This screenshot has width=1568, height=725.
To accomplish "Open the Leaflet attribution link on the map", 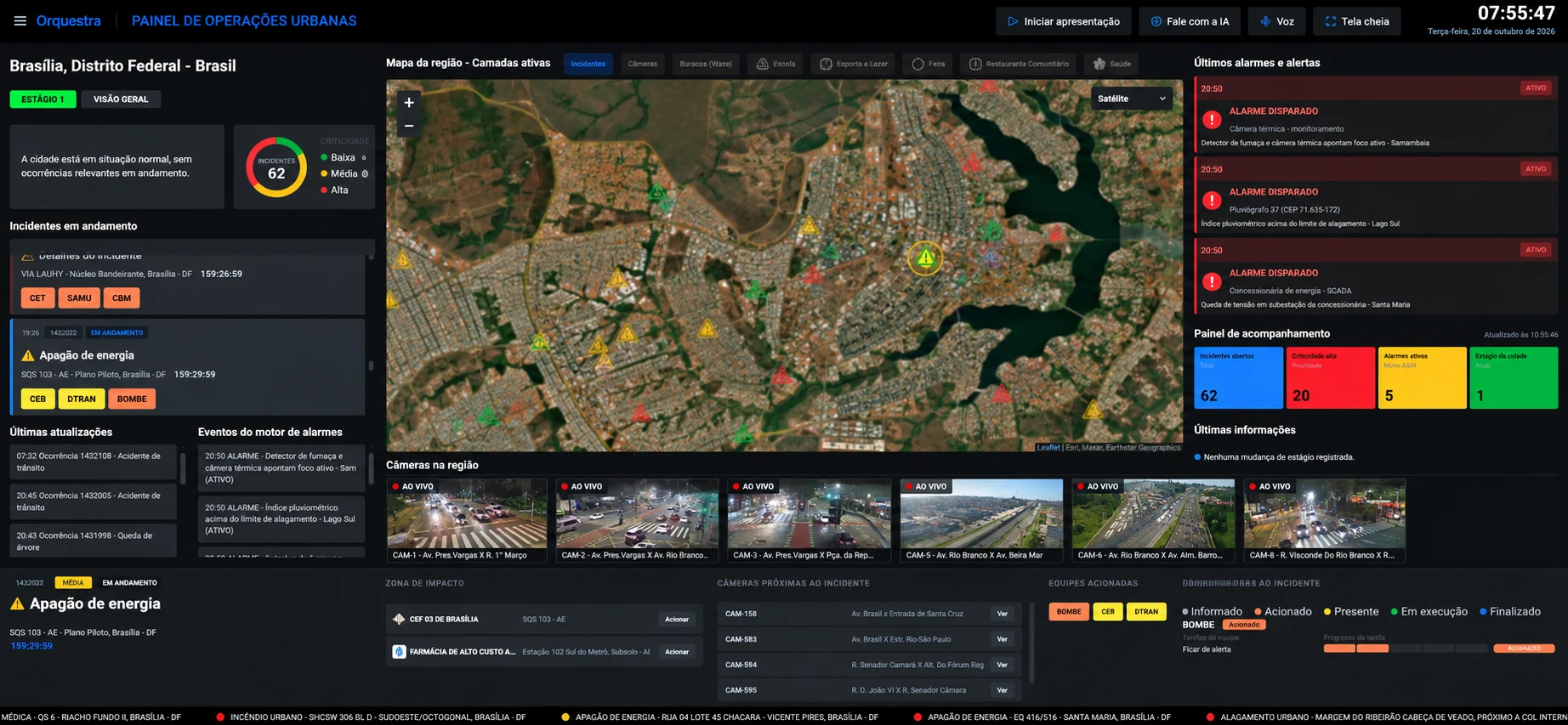I will pos(1048,448).
